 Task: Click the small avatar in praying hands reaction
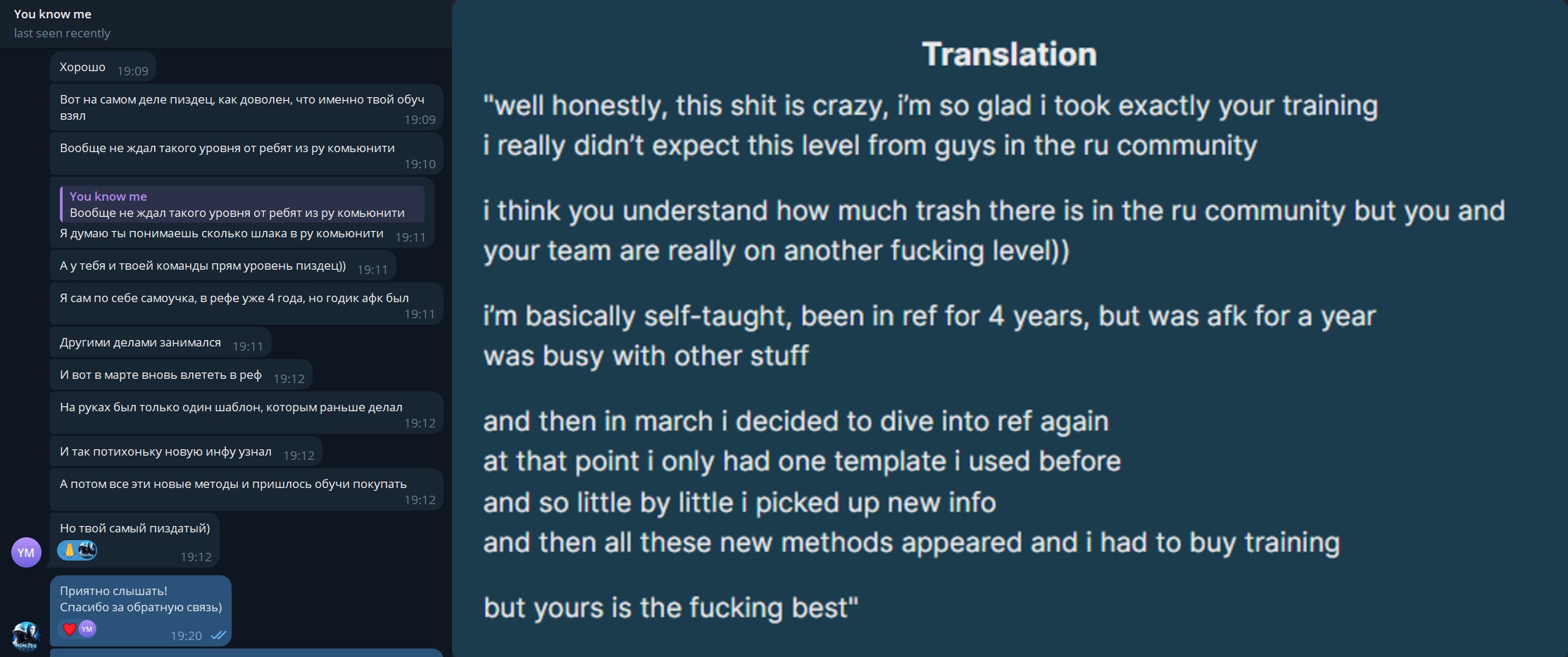[x=87, y=550]
